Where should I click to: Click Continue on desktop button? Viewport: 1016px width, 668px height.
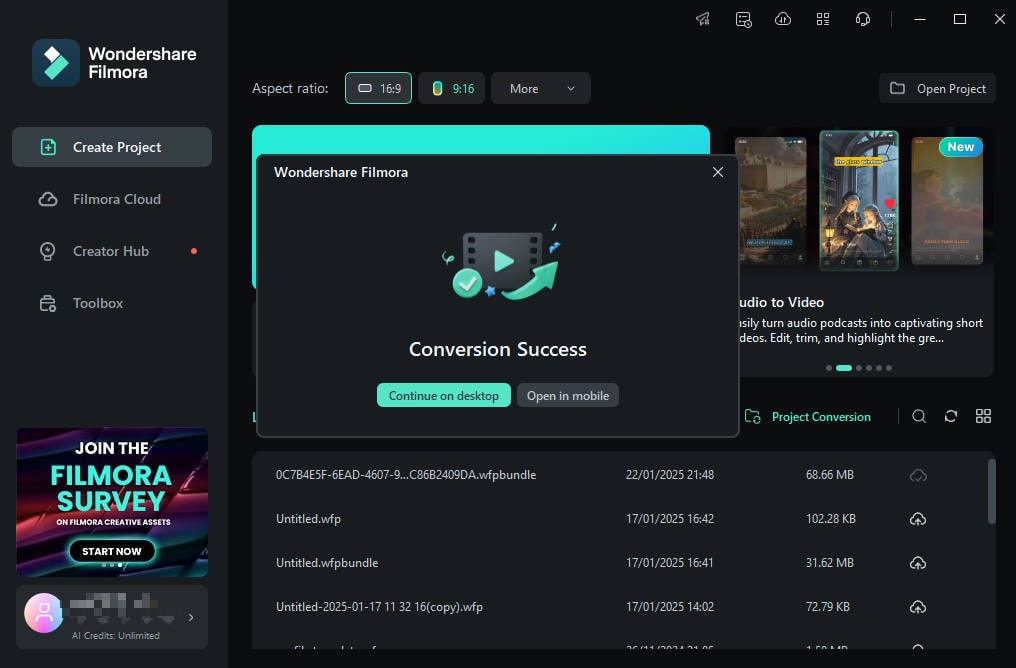pos(444,395)
